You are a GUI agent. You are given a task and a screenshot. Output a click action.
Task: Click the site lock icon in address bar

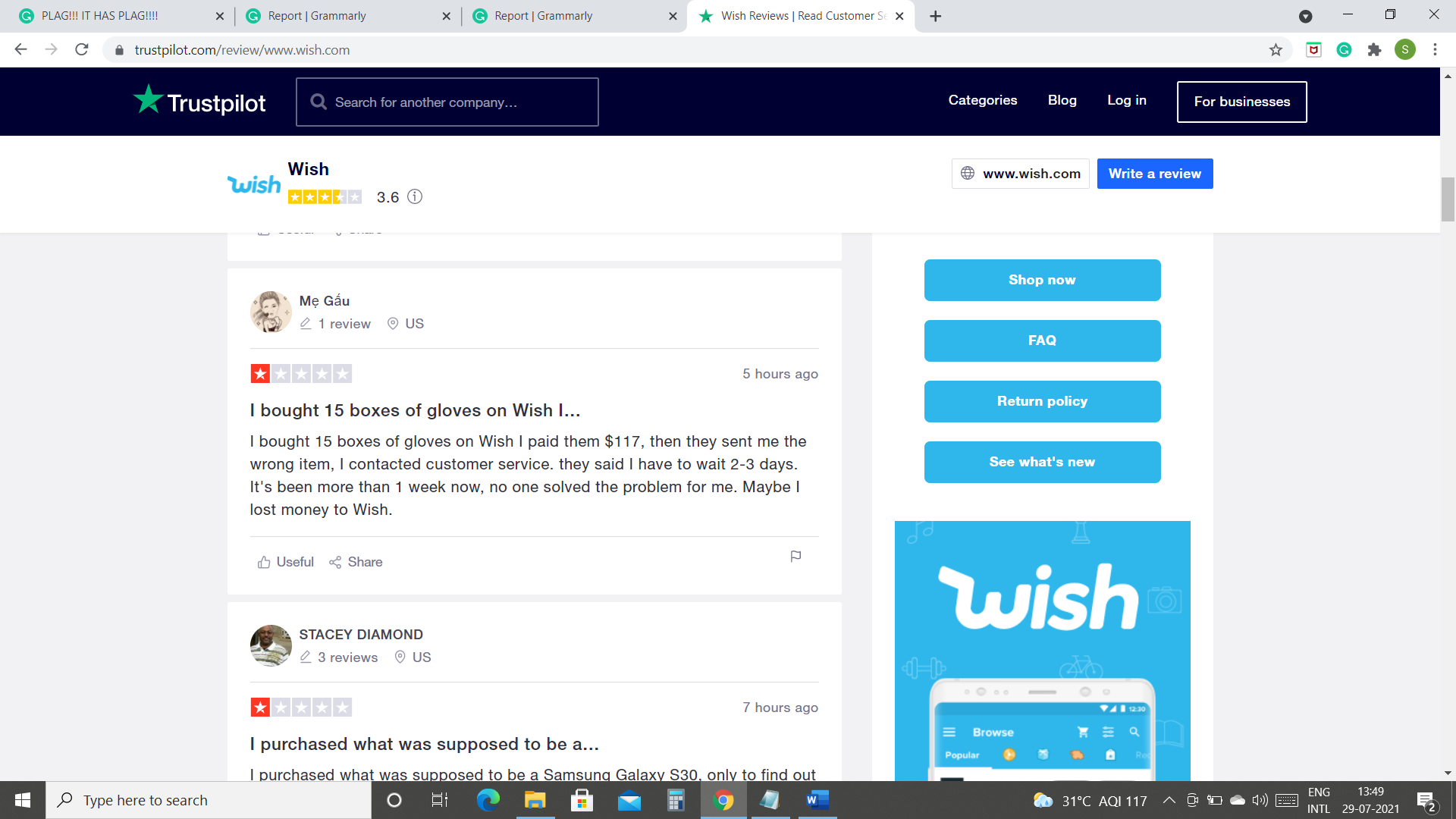coord(119,50)
